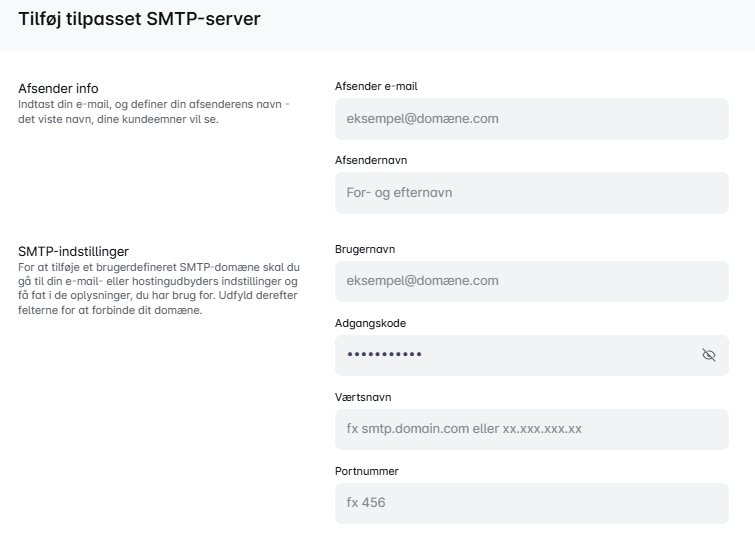
Task: Click the "Afsender info" section heading
Action: tap(58, 88)
